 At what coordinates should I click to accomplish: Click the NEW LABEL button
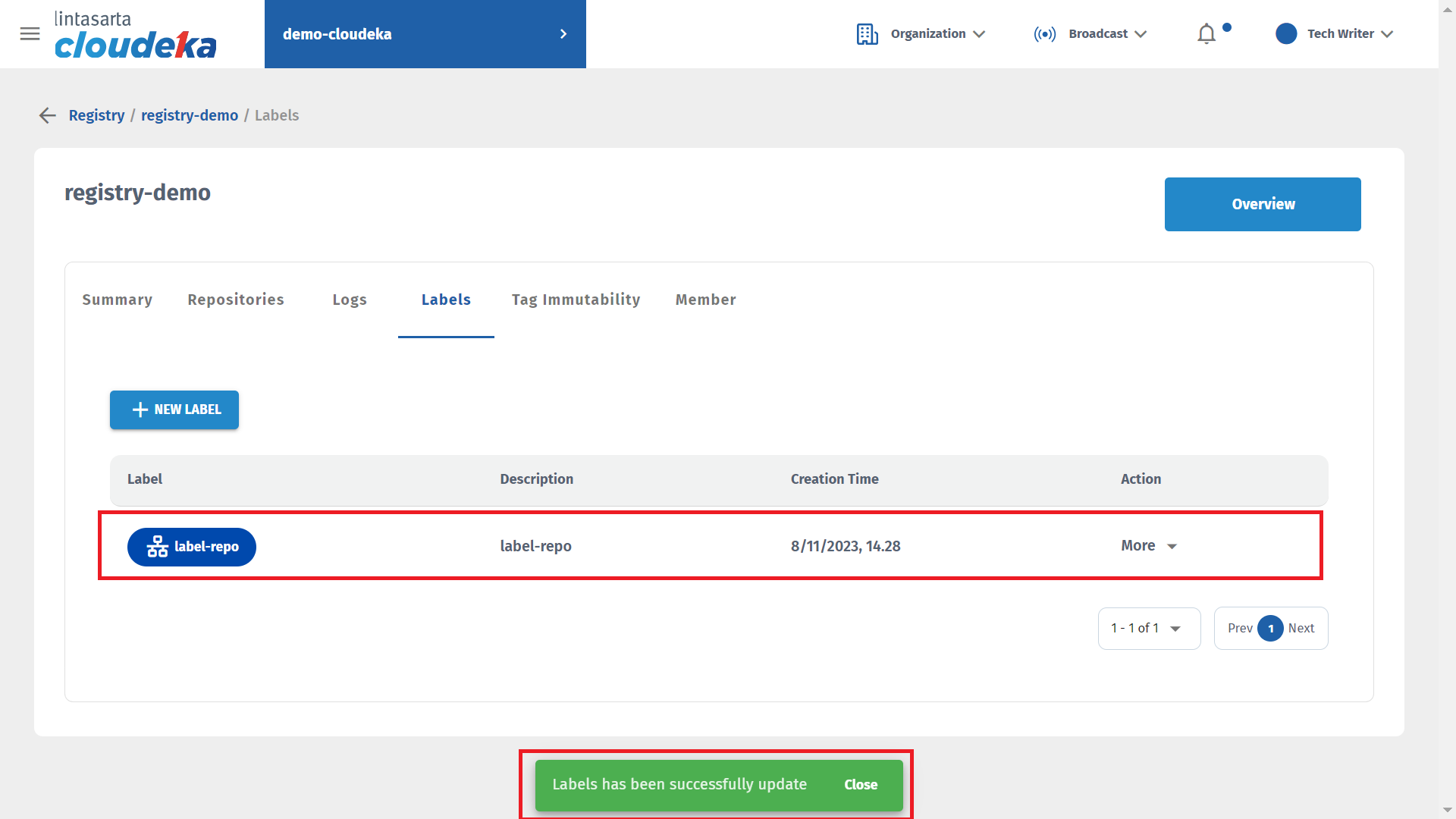[x=174, y=409]
